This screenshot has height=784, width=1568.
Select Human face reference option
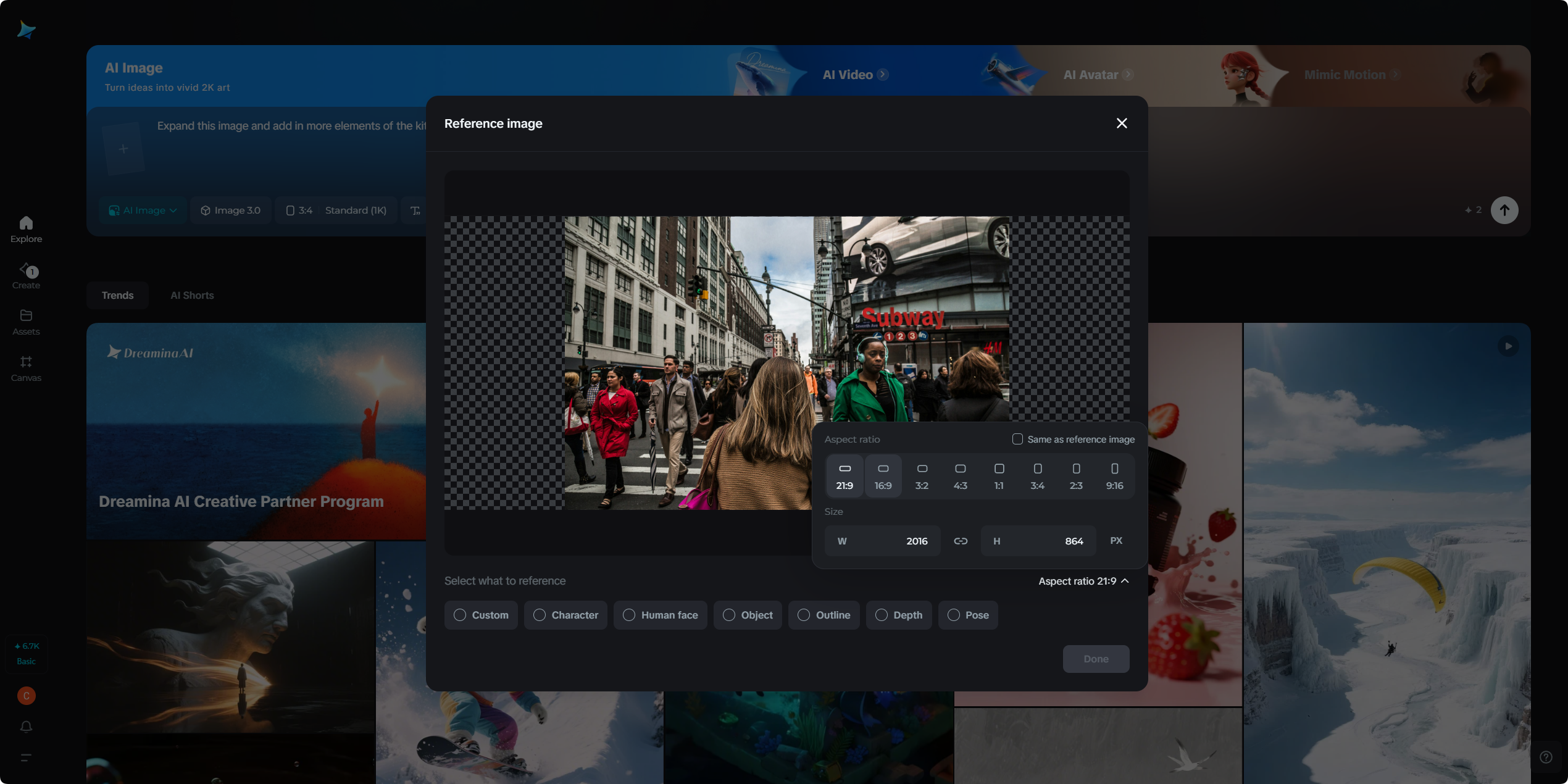660,615
